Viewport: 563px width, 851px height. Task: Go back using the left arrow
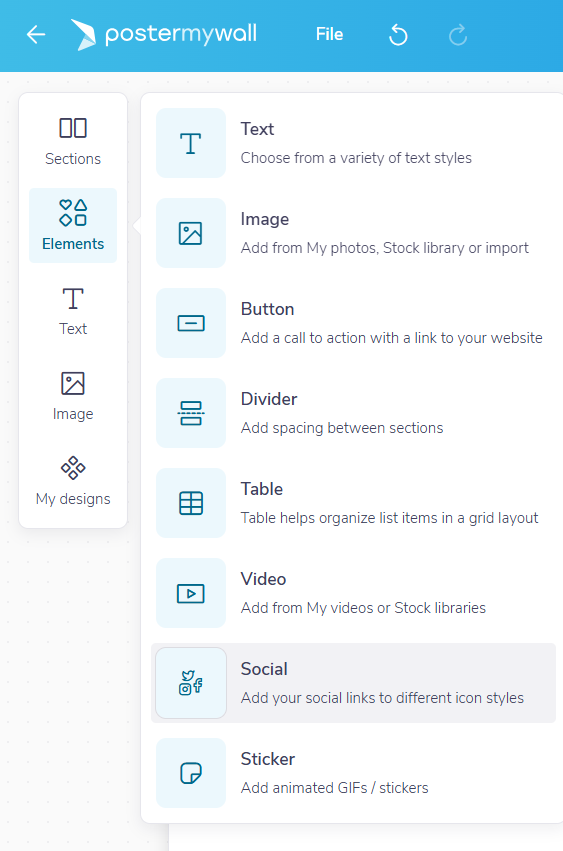click(x=36, y=35)
